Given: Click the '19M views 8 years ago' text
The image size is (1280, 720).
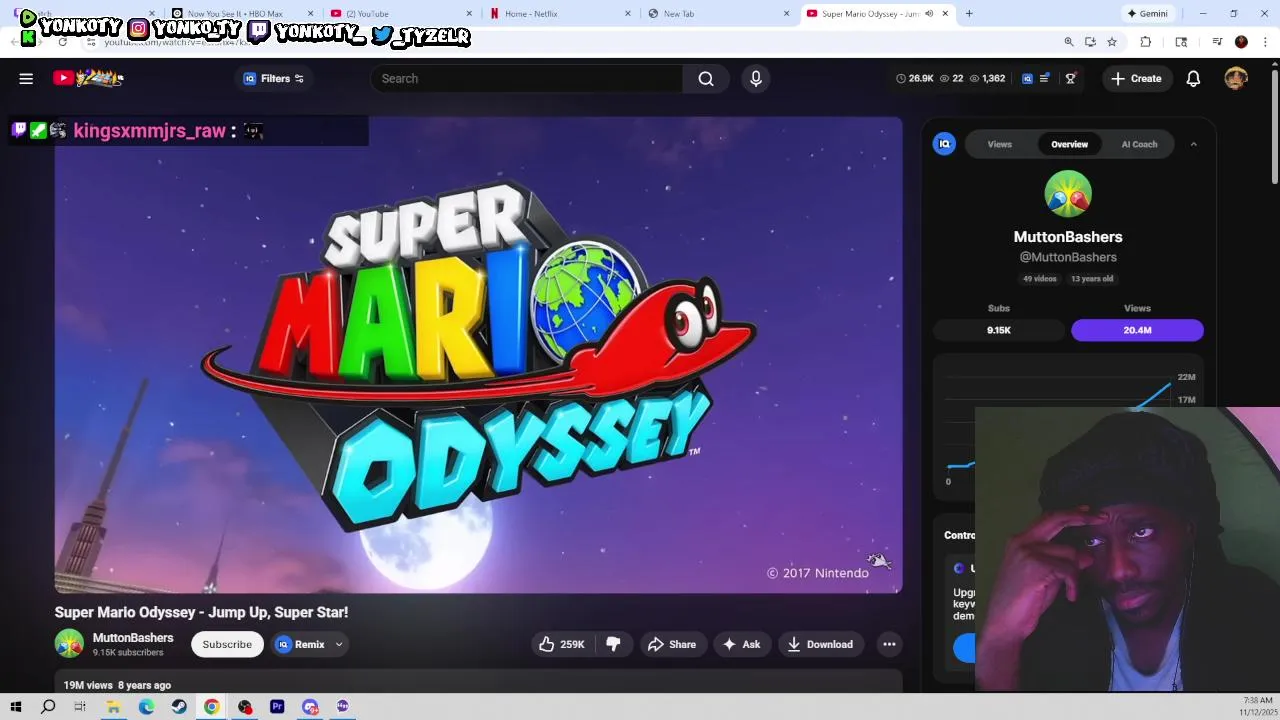Looking at the screenshot, I should [x=117, y=685].
